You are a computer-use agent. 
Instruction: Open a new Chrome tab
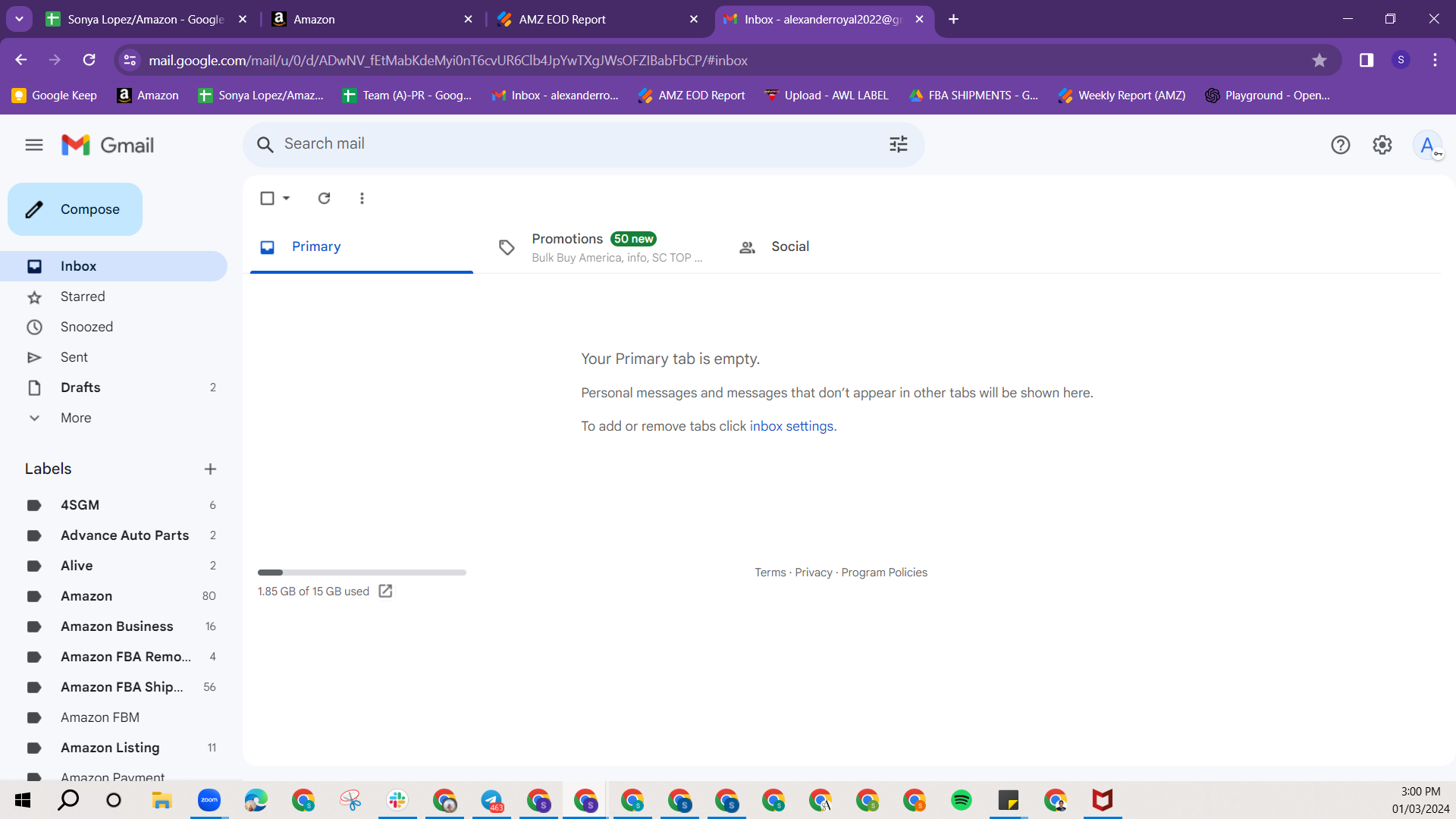click(953, 19)
